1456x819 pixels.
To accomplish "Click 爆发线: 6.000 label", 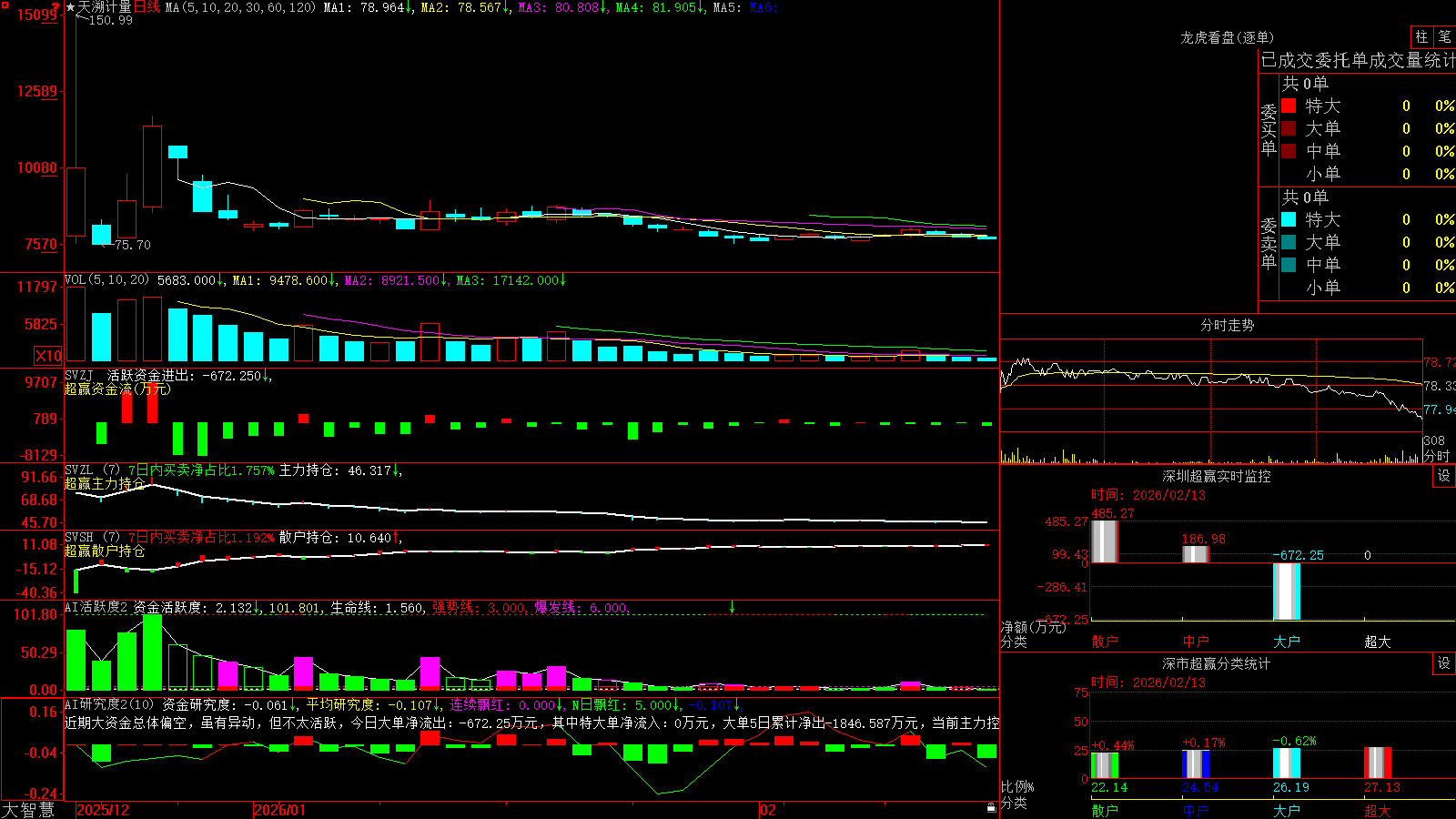I will click(581, 608).
